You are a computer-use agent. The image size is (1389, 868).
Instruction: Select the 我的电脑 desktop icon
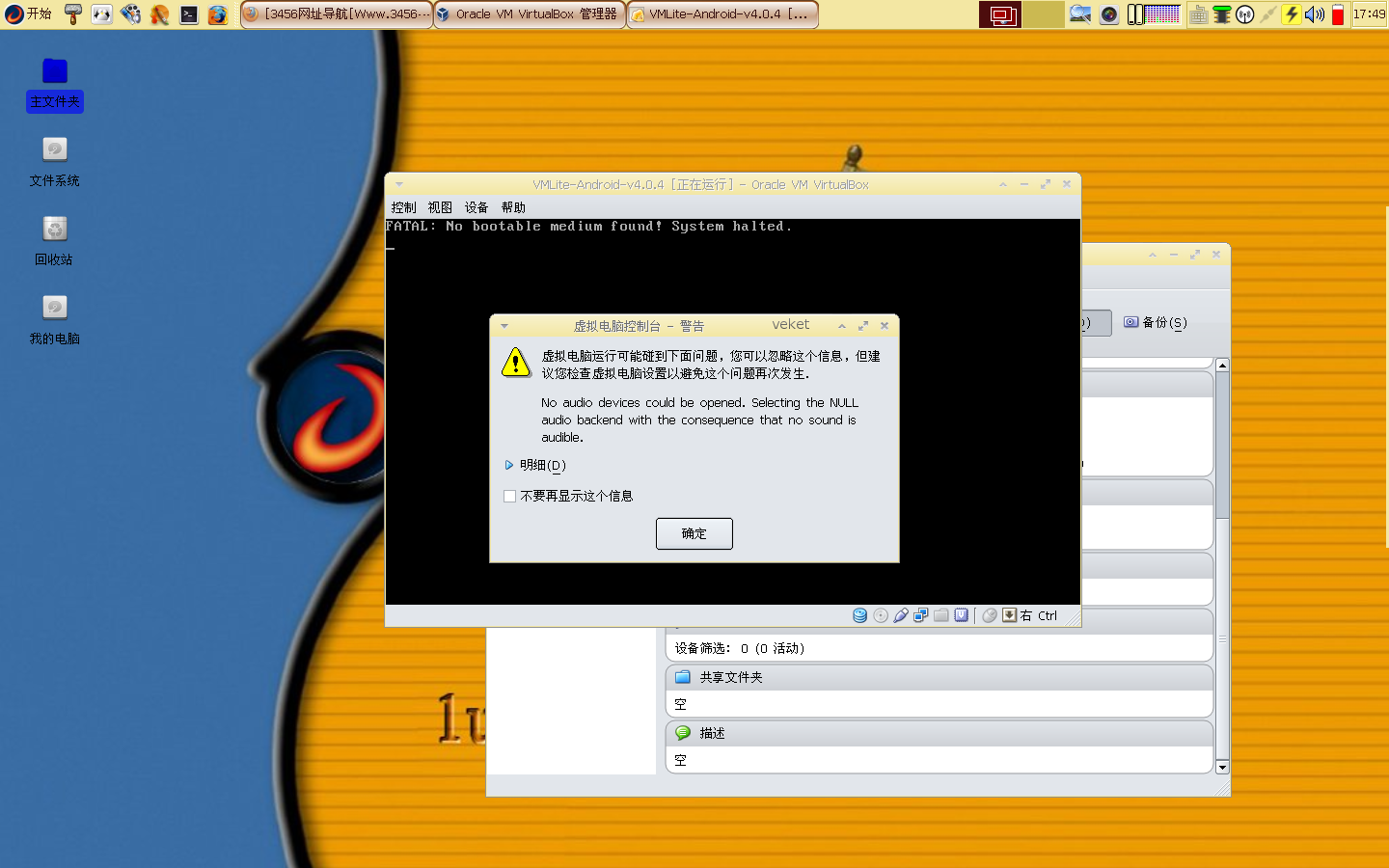(x=55, y=308)
